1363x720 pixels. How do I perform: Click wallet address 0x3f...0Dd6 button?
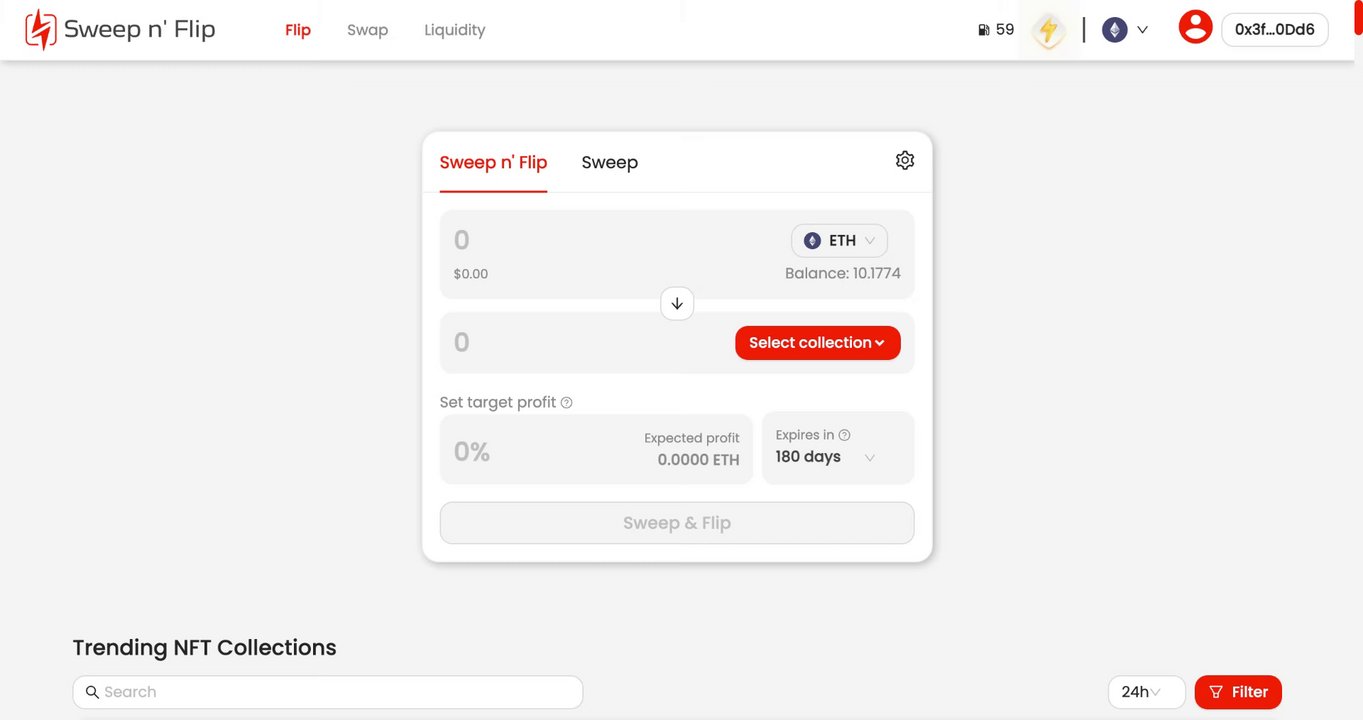tap(1274, 30)
